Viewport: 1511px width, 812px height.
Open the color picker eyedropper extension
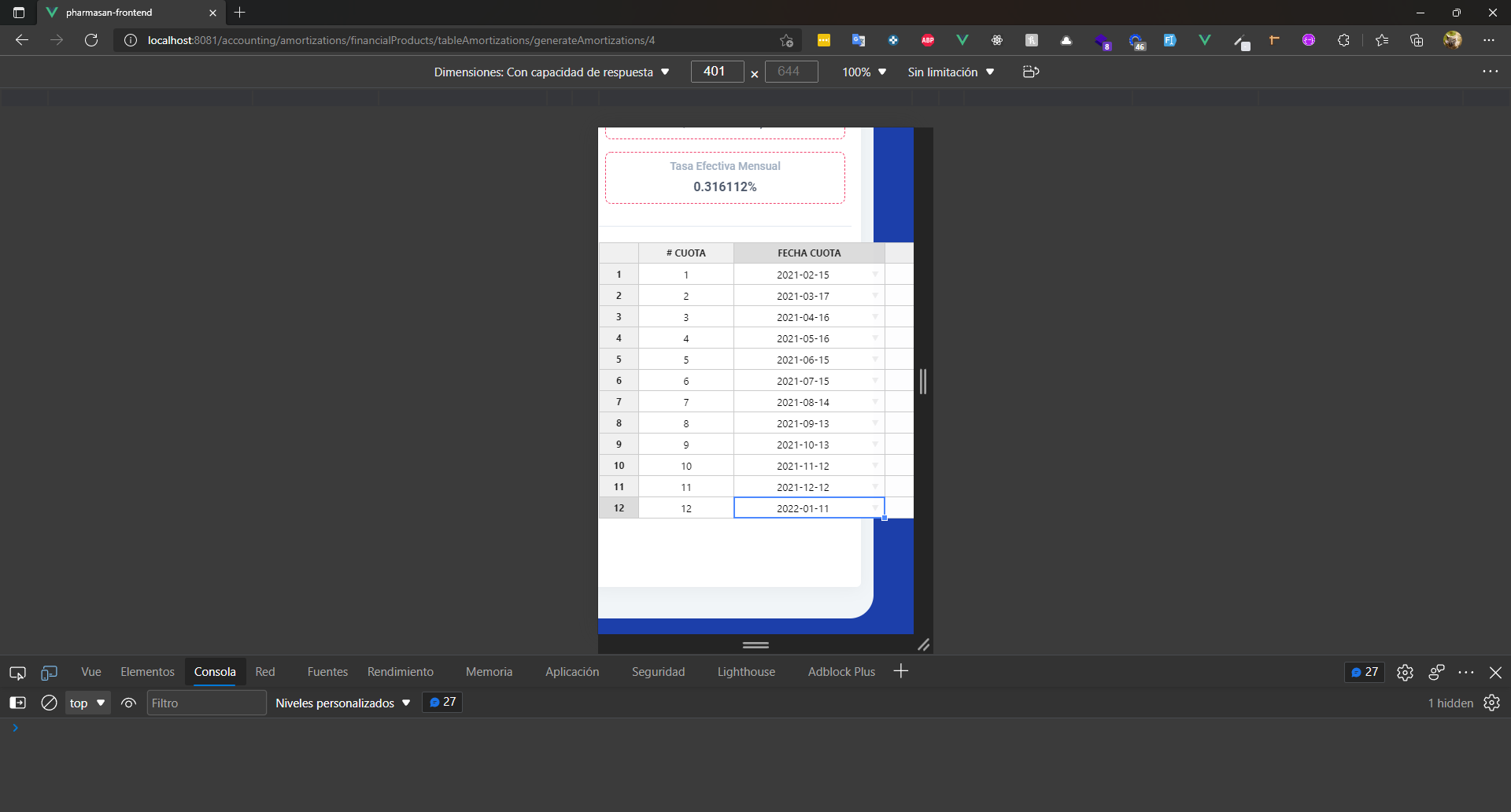pos(1240,41)
